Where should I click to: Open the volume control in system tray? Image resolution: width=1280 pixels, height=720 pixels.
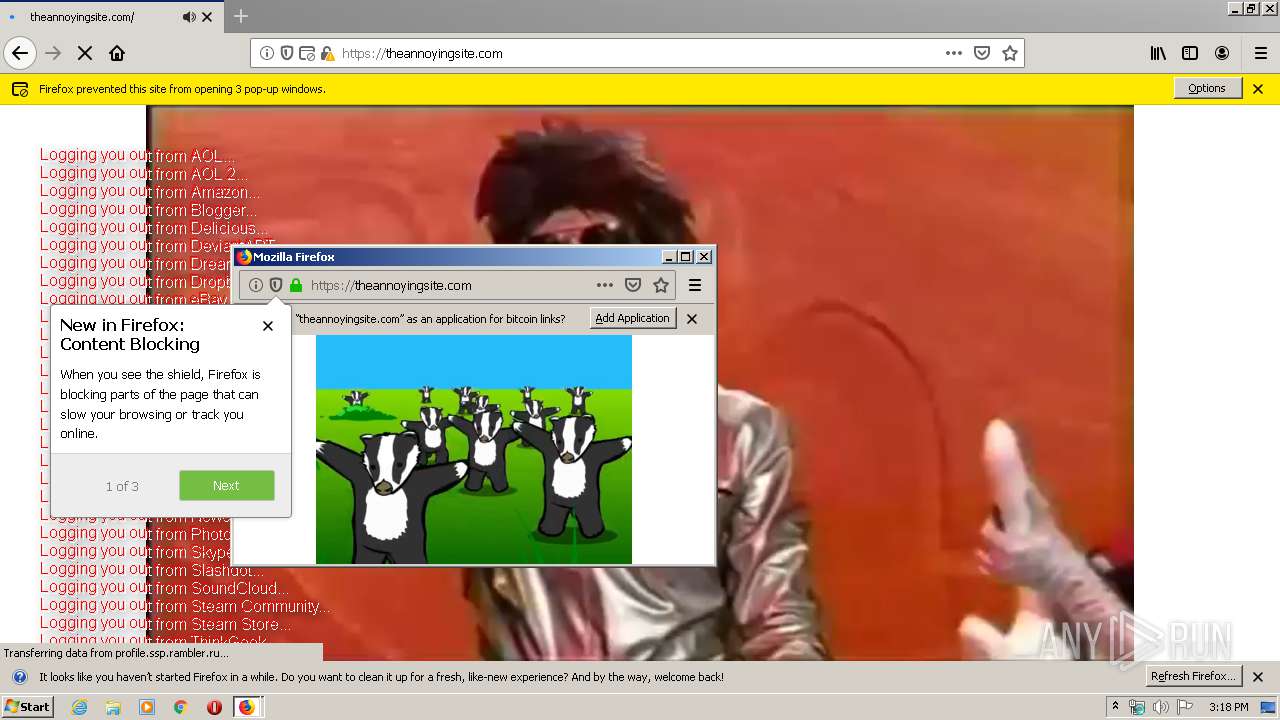1160,707
